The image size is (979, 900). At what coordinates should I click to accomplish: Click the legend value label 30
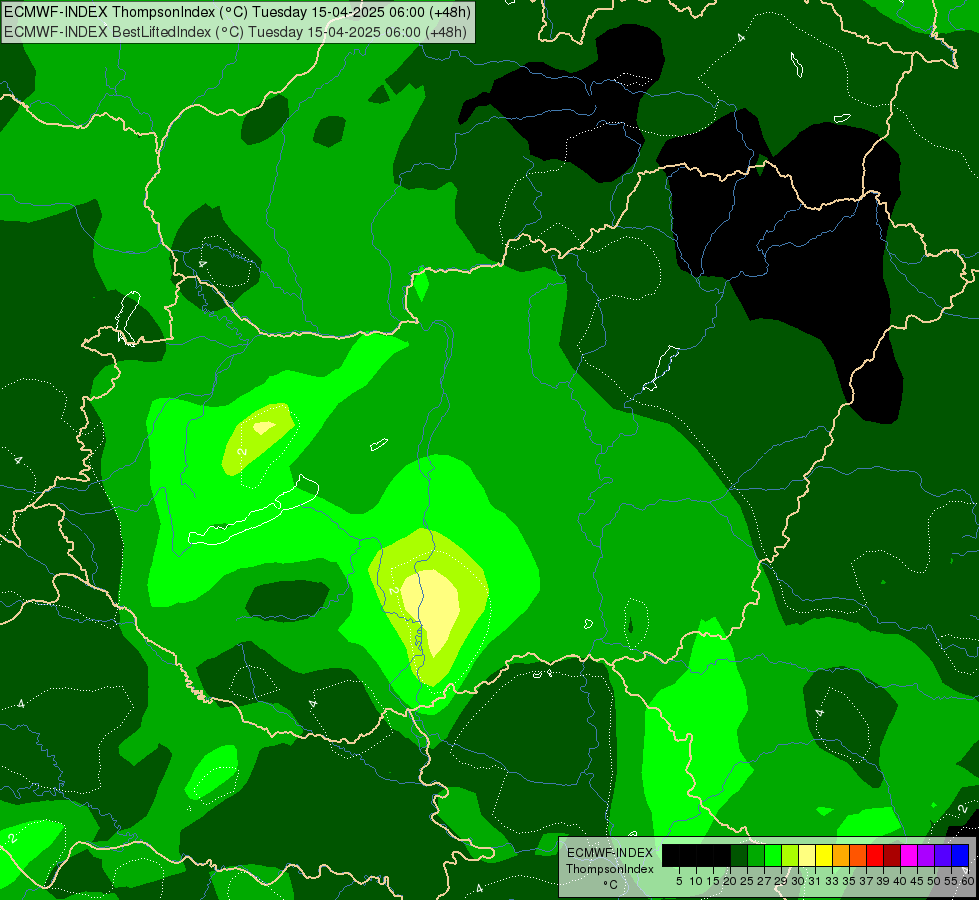(797, 881)
